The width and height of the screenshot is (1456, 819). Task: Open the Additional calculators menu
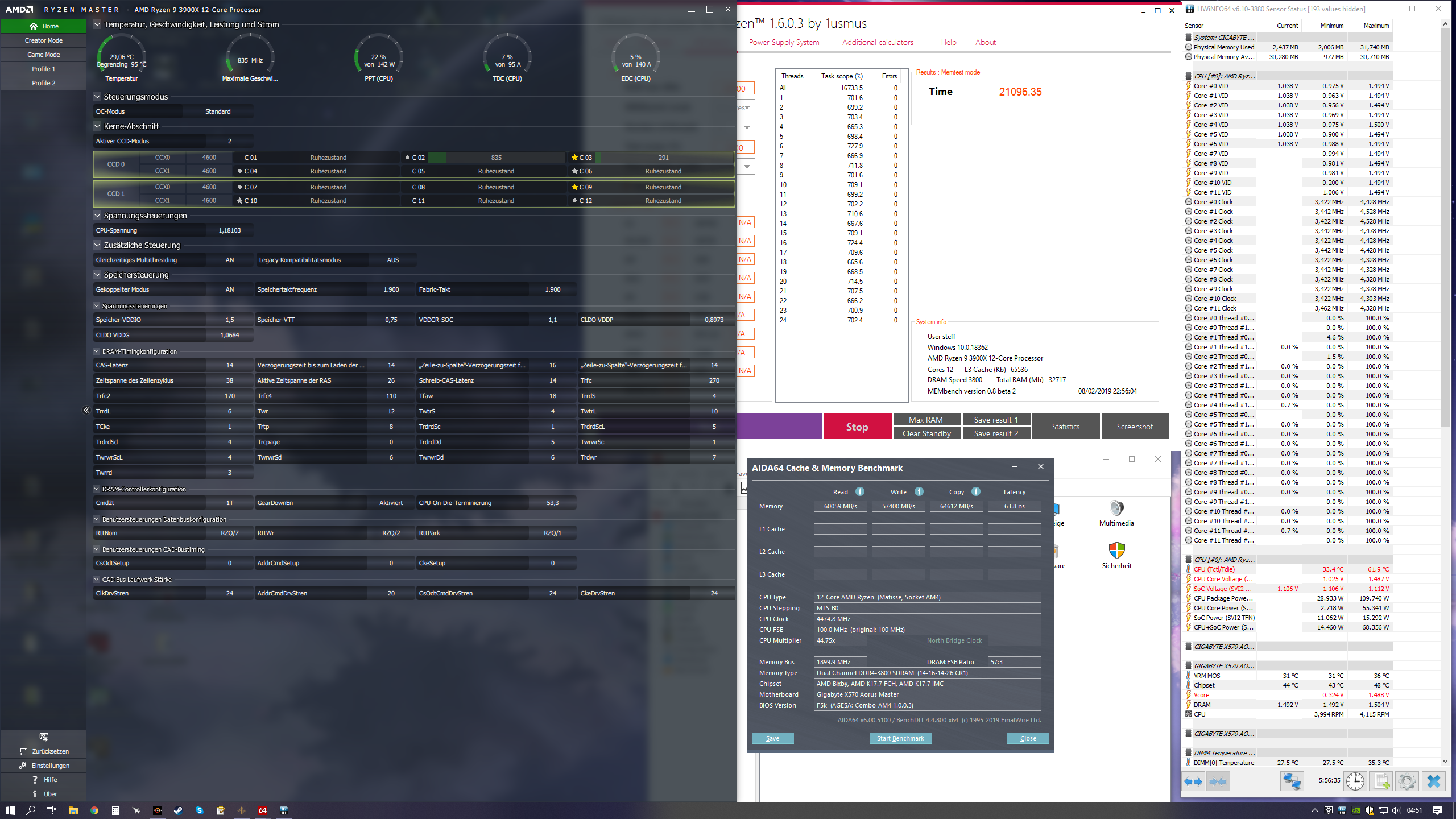878,42
